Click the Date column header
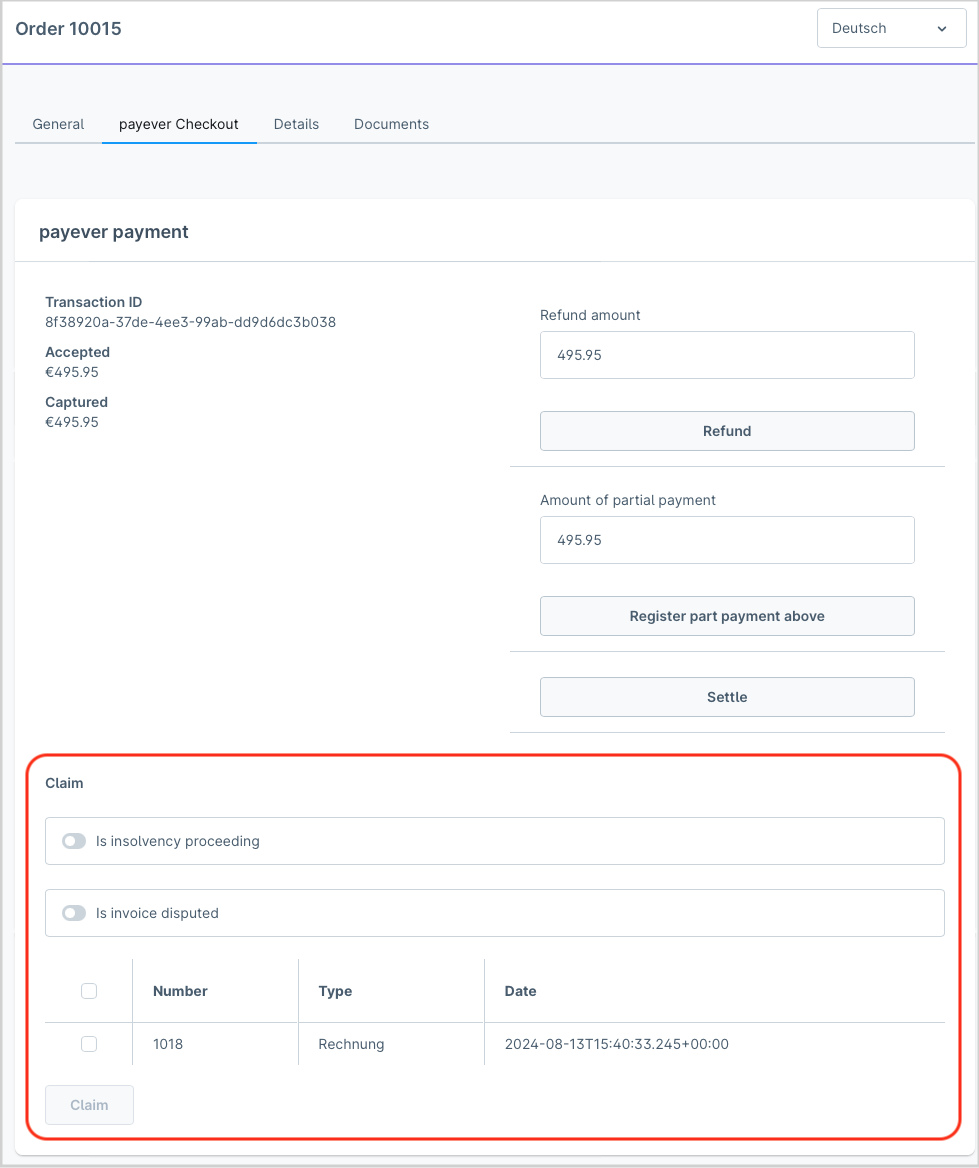Screen dimensions: 979x1168 pos(520,991)
